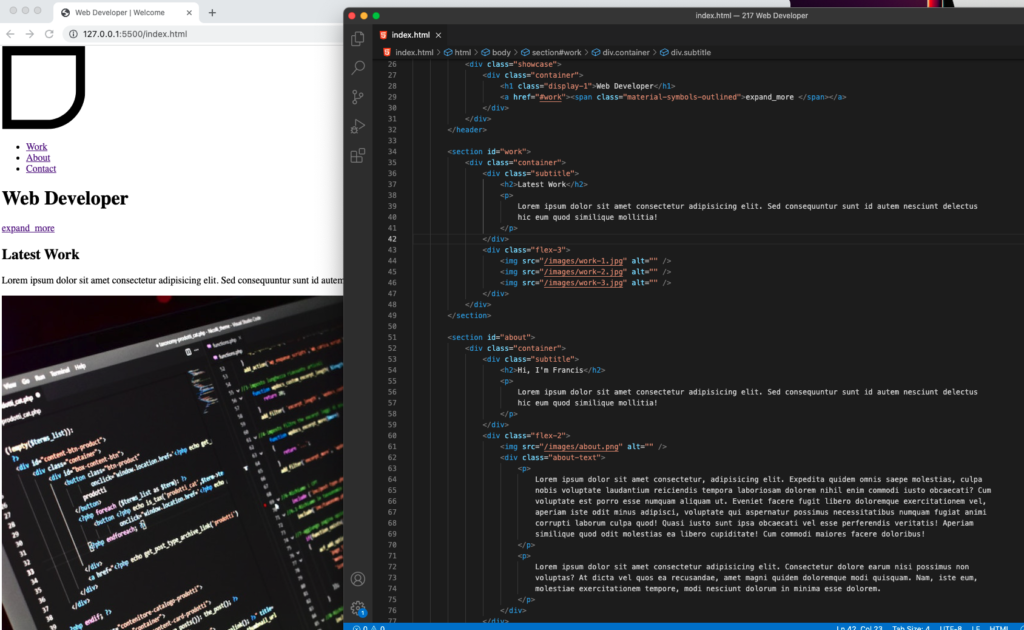Select the Web Developer | Welcome browser tab
The height and width of the screenshot is (630, 1024).
120,12
